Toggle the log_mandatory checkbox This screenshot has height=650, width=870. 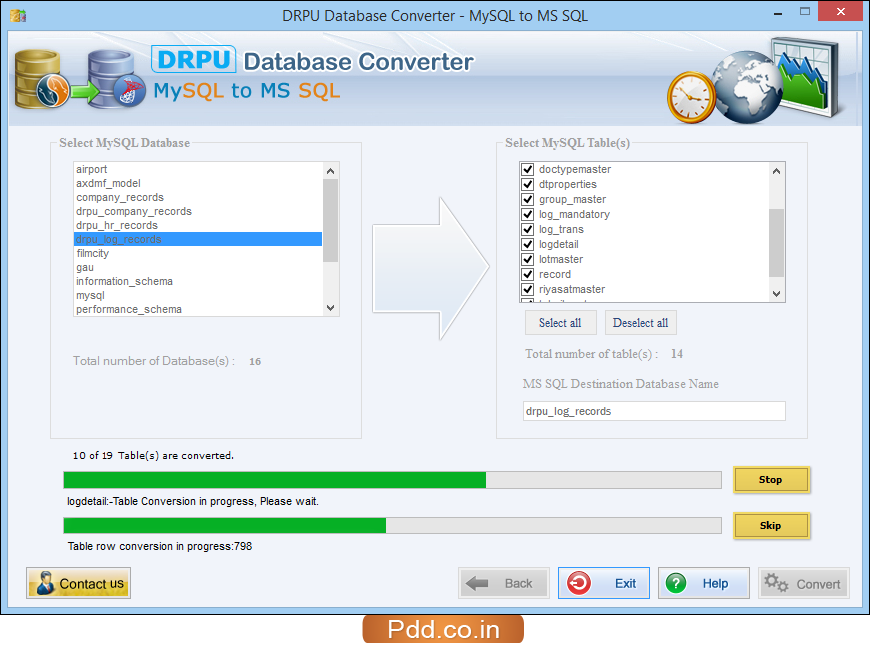coord(528,214)
